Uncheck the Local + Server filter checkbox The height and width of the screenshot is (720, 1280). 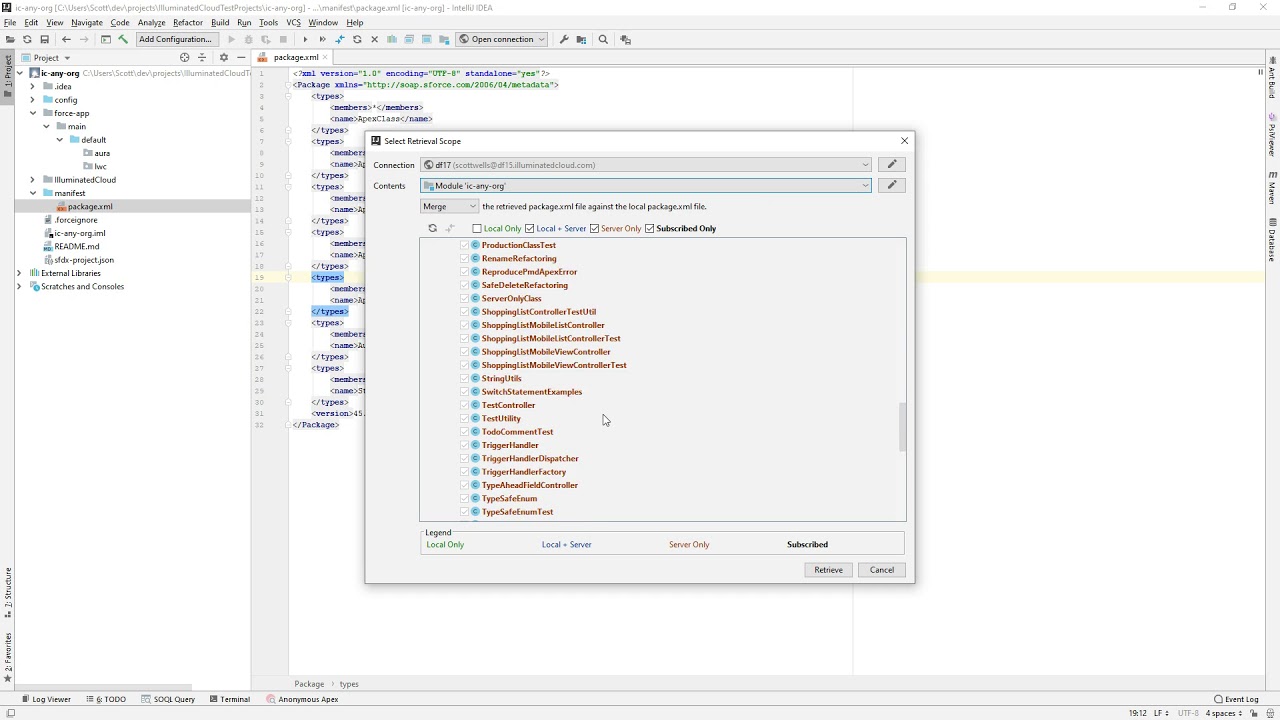(x=529, y=228)
